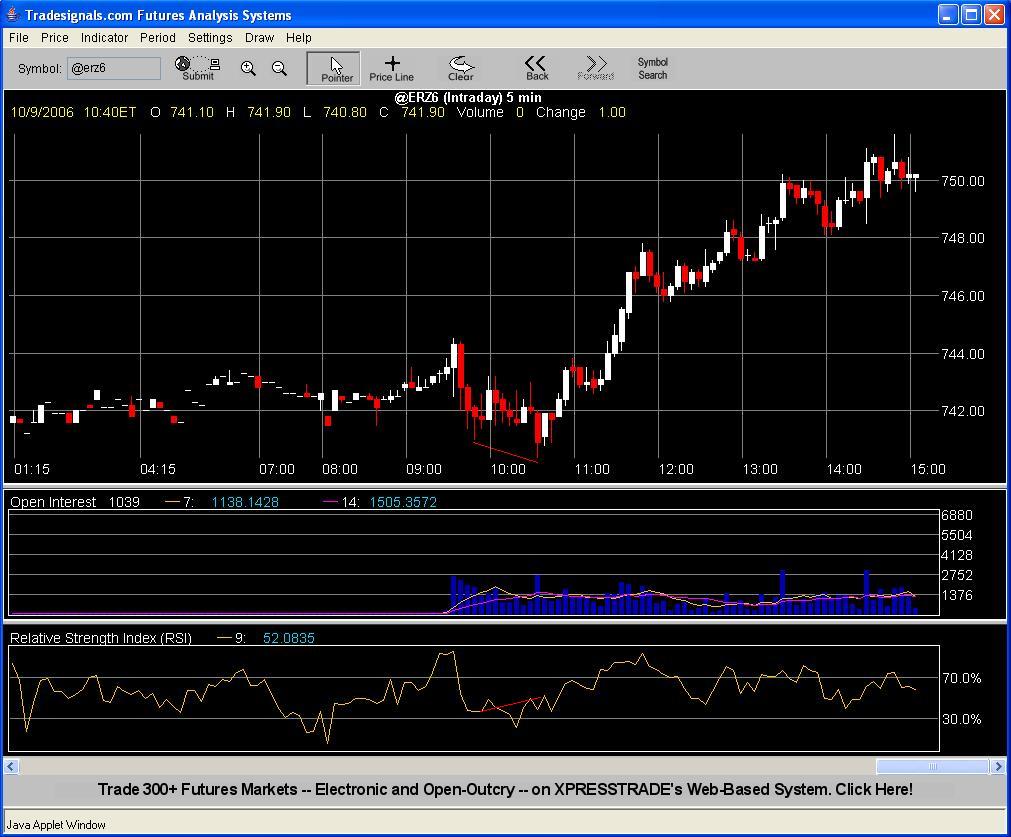The image size is (1011, 837).
Task: Clear drawings with the Clear button
Action: [x=461, y=68]
